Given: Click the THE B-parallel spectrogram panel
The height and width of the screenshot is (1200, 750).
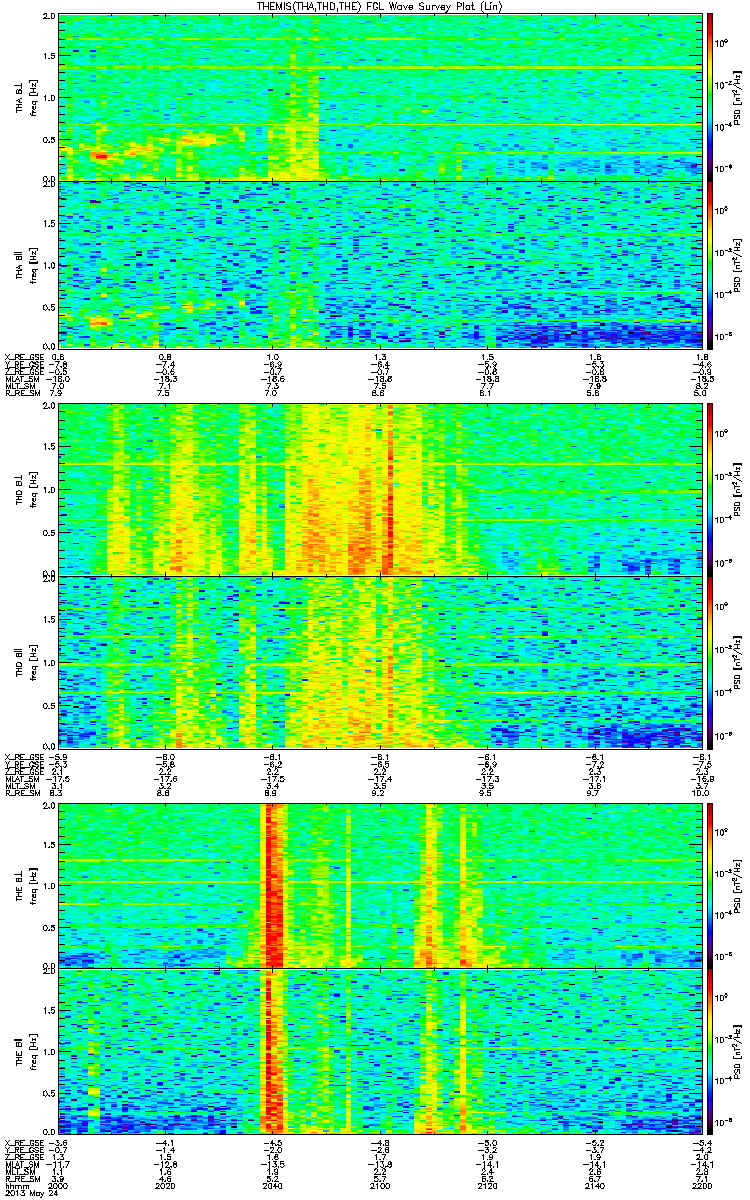Looking at the screenshot, I should click(379, 1052).
